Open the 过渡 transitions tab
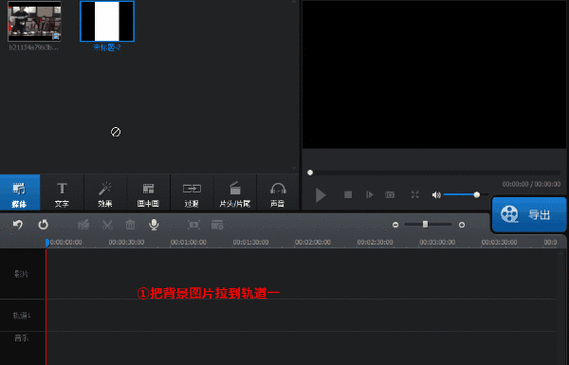 point(192,193)
